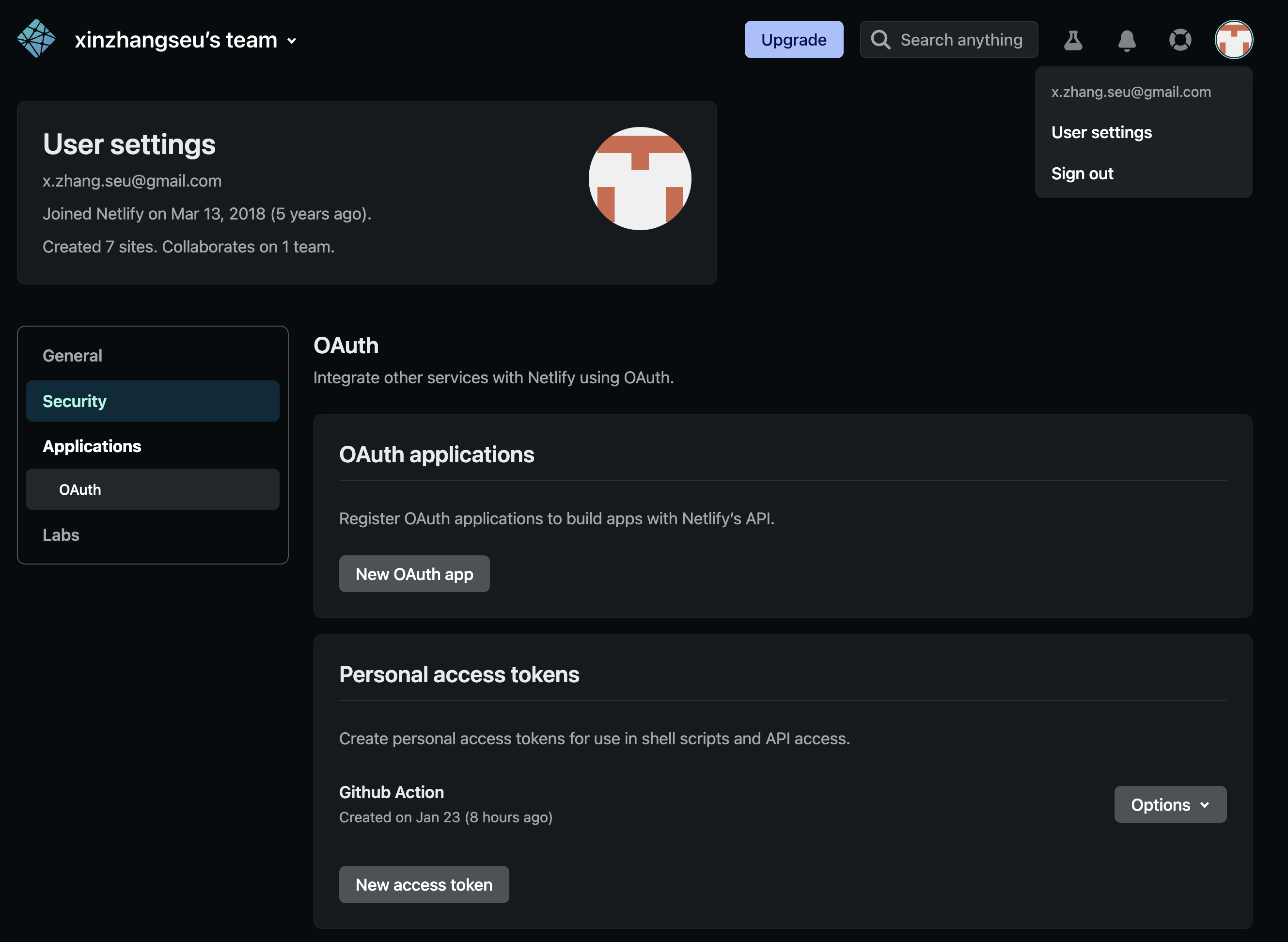Open the support lifebuoy icon
Image resolution: width=1288 pixels, height=942 pixels.
point(1180,40)
